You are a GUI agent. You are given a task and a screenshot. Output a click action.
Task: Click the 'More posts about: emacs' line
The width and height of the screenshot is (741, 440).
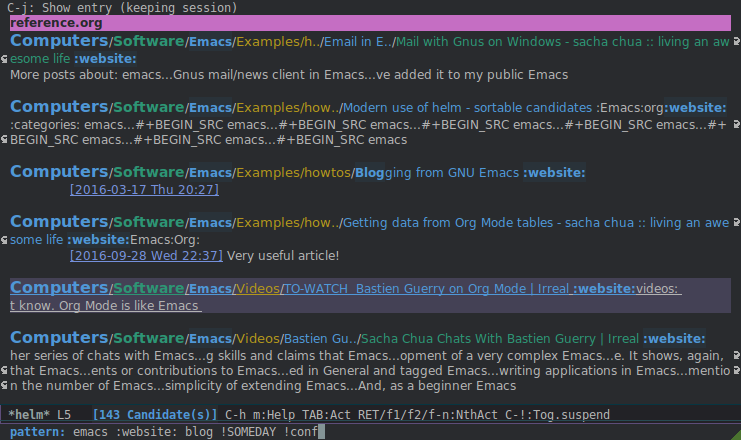tap(289, 75)
